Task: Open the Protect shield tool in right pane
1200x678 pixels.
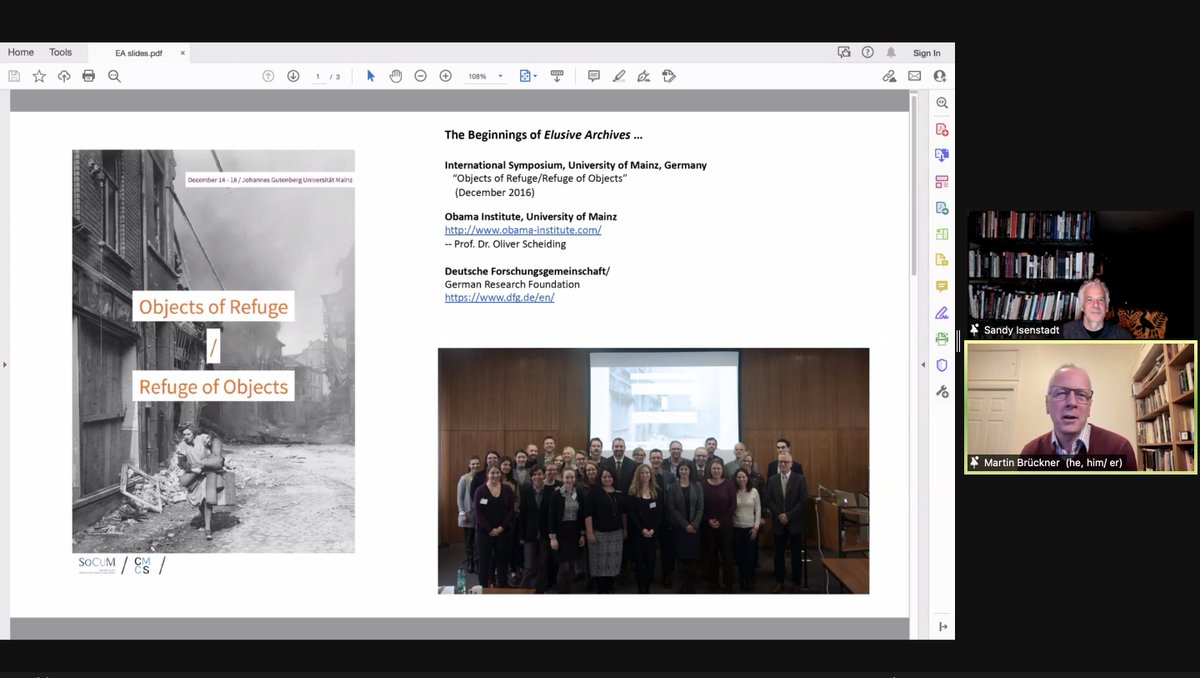Action: coord(942,365)
